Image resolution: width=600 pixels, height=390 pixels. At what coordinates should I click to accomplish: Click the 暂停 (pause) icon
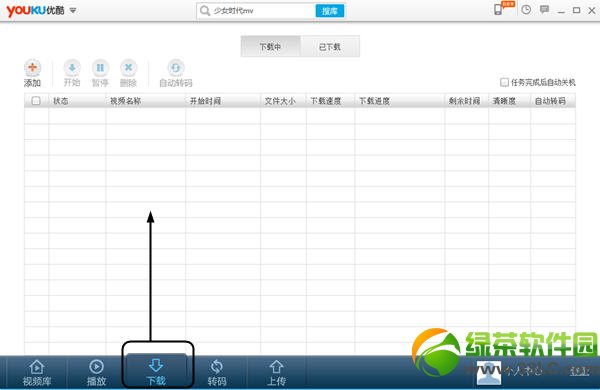click(100, 68)
